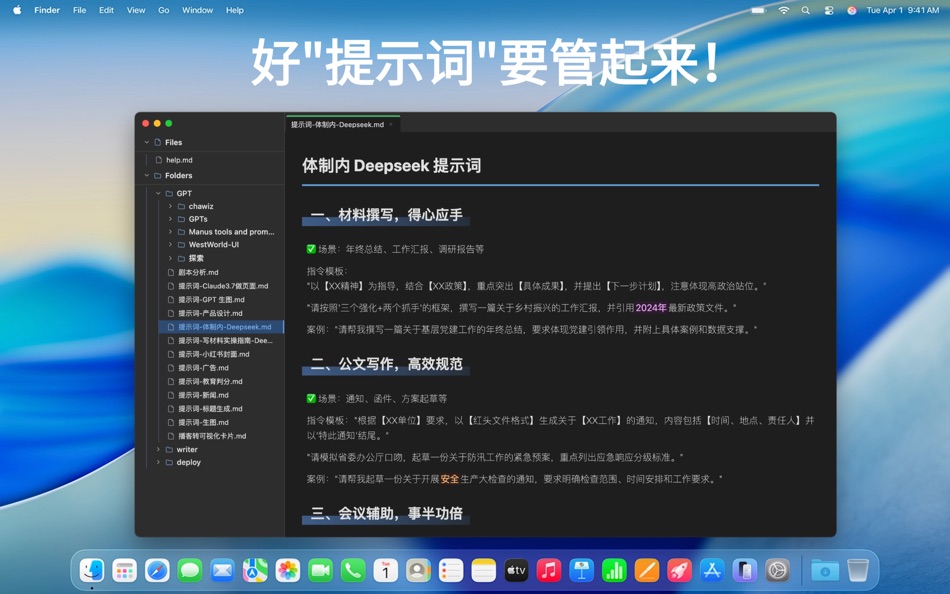The width and height of the screenshot is (950, 594).
Task: Open System Settings in the dock
Action: [777, 570]
